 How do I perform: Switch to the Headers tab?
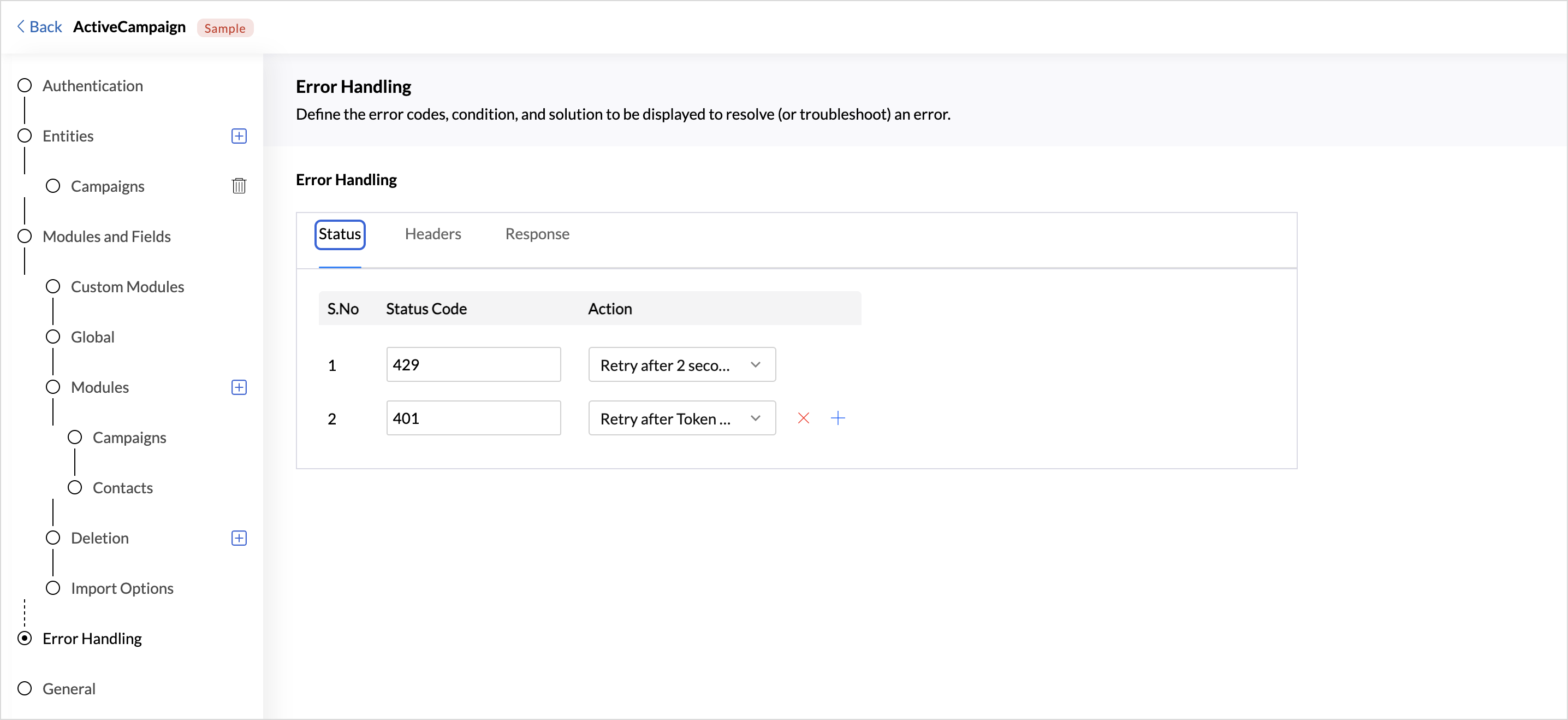[x=432, y=234]
